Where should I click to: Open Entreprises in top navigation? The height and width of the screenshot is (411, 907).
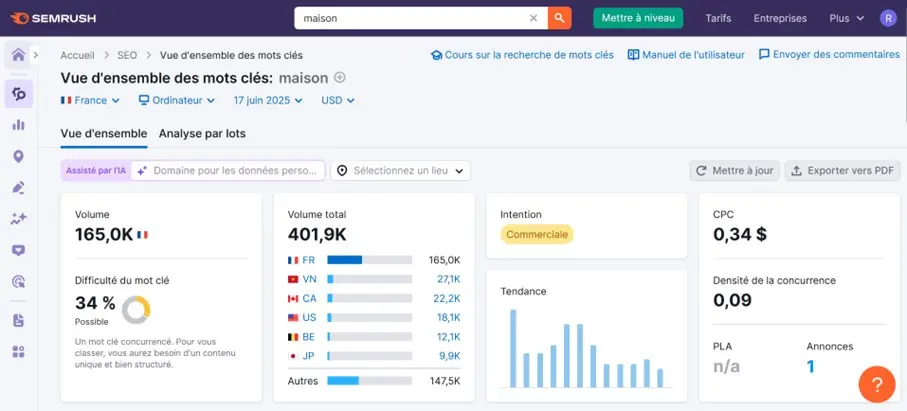tap(780, 18)
